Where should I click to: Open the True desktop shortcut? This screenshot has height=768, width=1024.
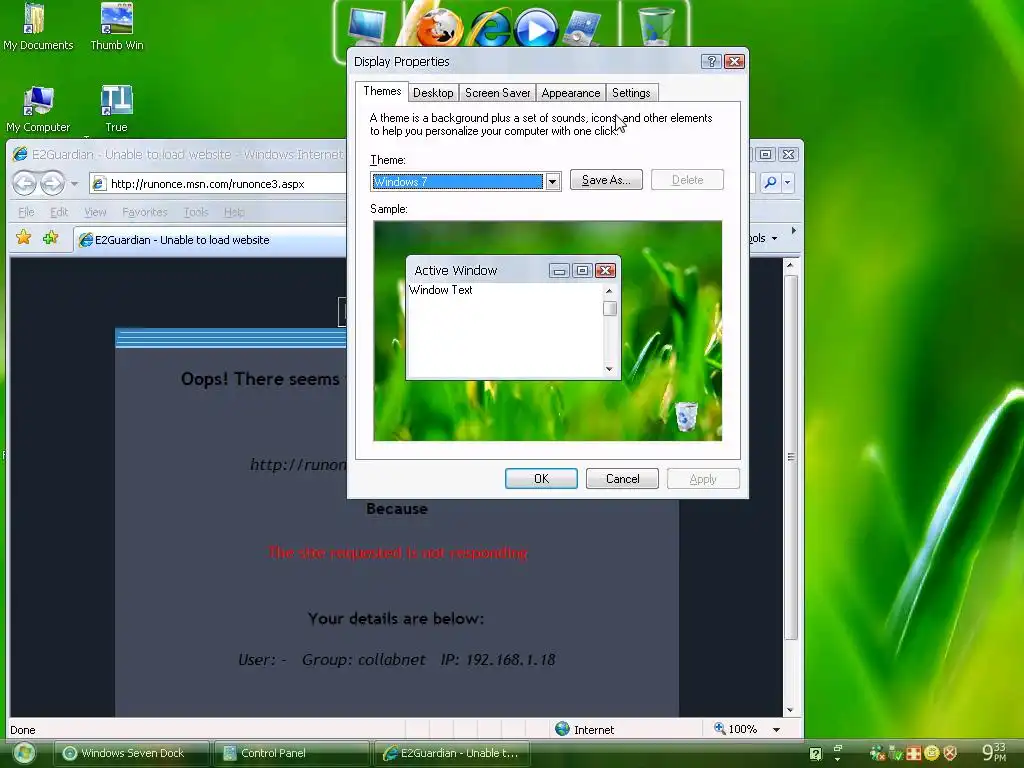(x=116, y=108)
